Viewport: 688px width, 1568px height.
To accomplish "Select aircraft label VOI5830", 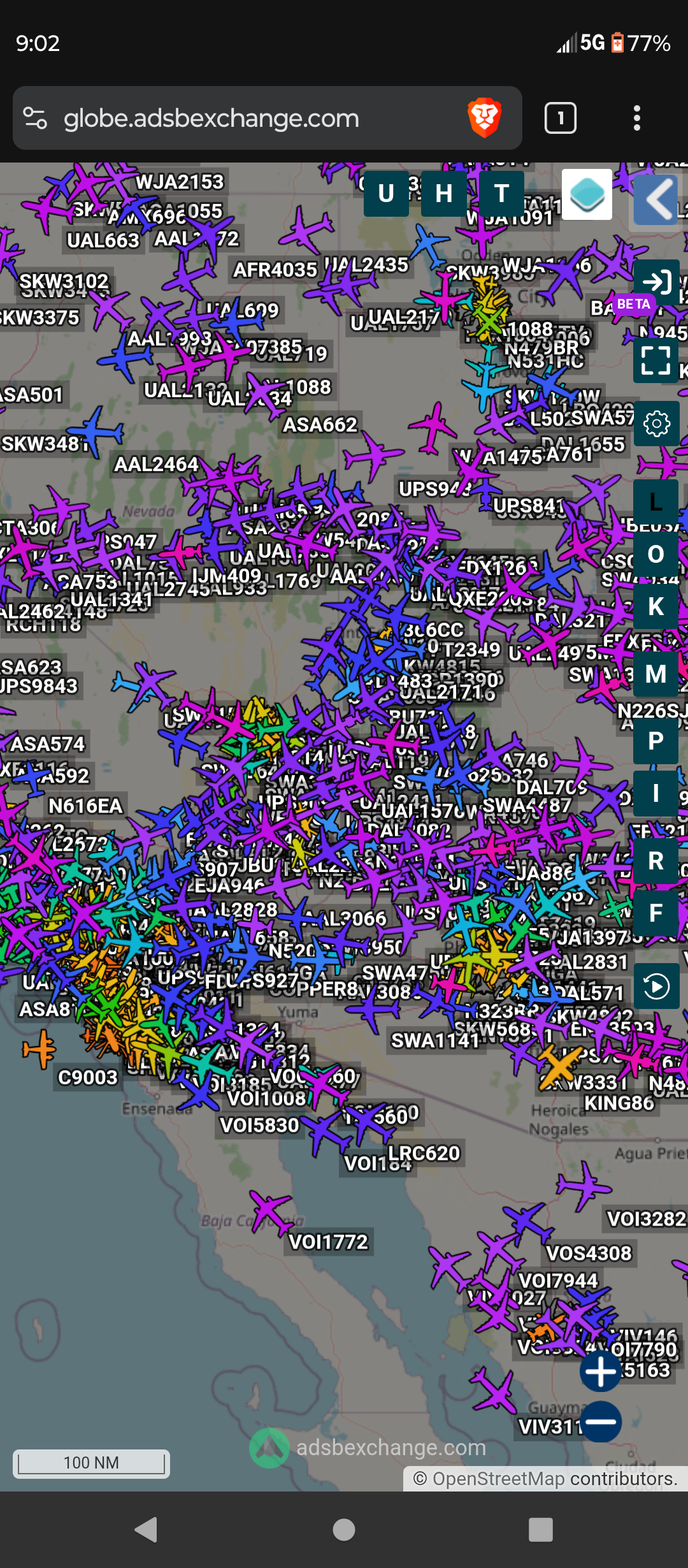I will (x=259, y=1125).
